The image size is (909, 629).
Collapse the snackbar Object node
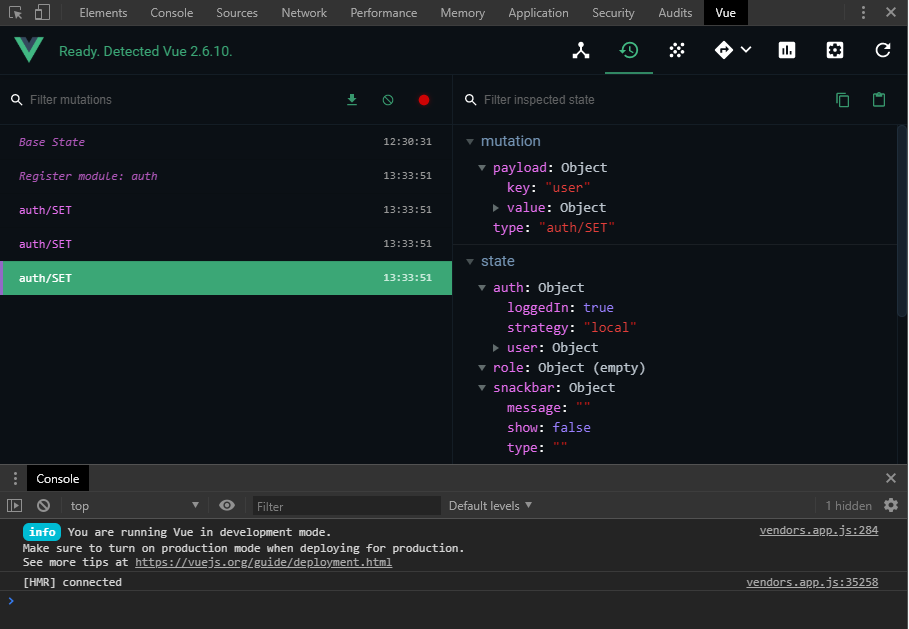click(x=482, y=388)
